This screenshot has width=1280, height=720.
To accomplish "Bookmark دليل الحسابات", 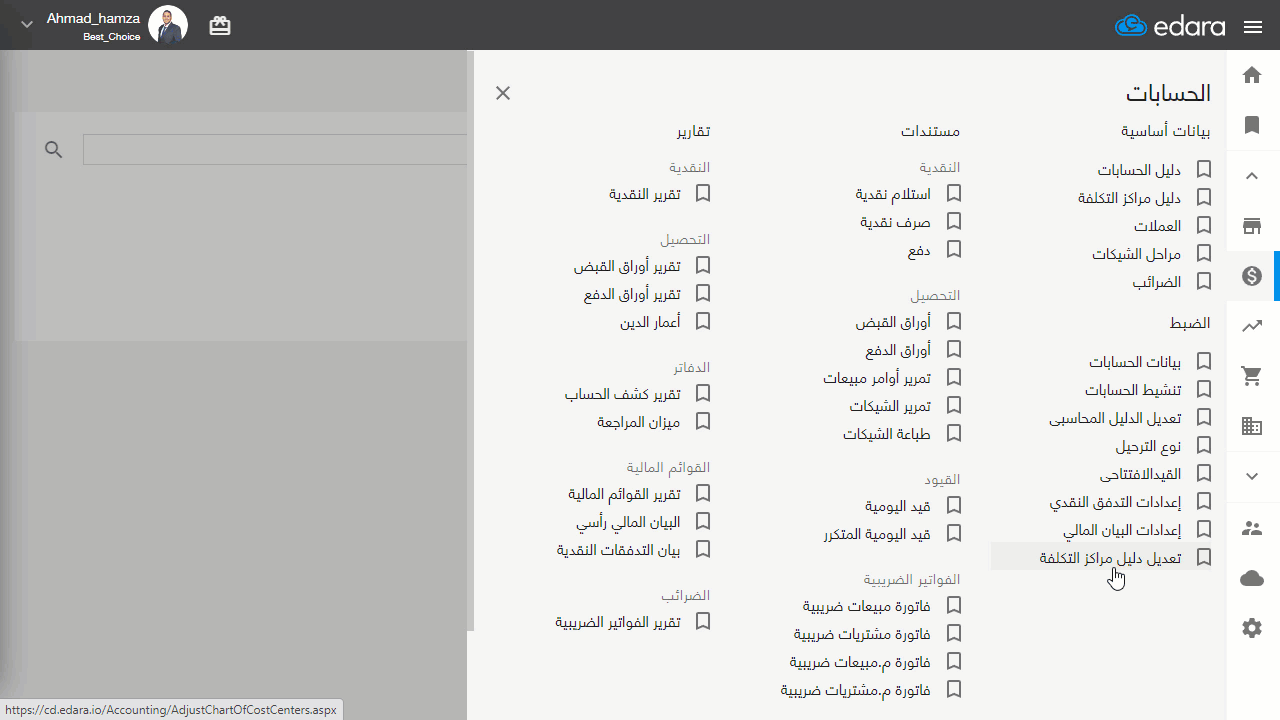I will (1204, 169).
